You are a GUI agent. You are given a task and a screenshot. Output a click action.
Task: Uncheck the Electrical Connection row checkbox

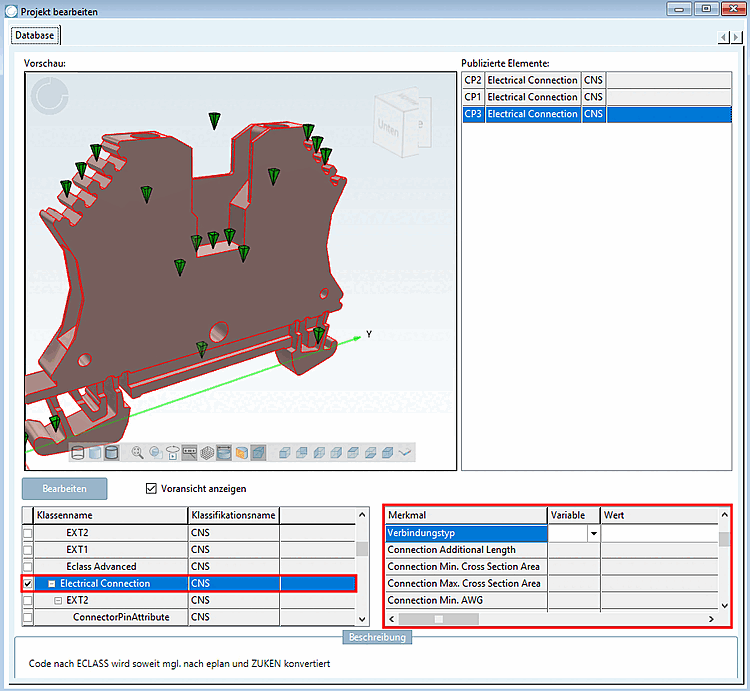click(28, 583)
